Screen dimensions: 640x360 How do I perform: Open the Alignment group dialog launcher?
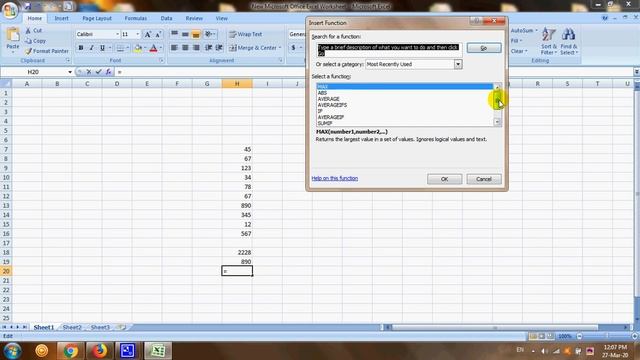280,60
